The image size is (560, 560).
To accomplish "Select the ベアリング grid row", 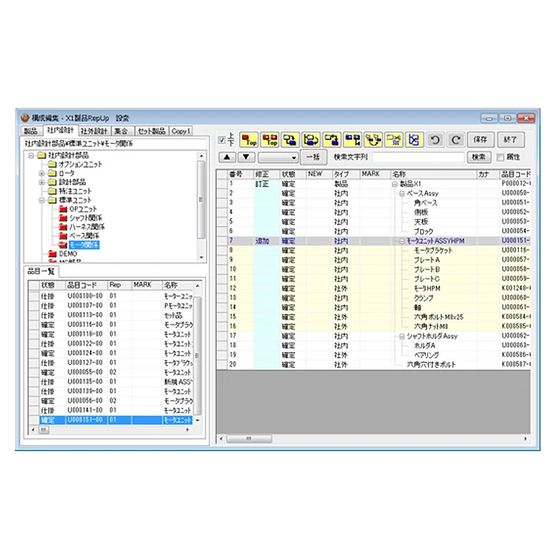I will (374, 355).
